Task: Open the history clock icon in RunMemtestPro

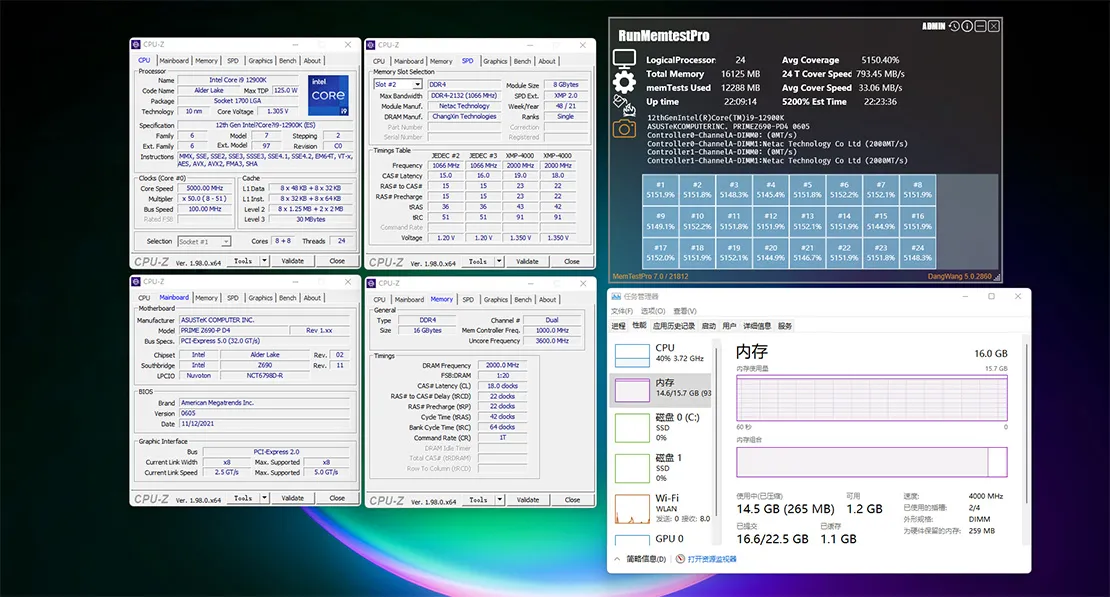Action: [x=954, y=26]
